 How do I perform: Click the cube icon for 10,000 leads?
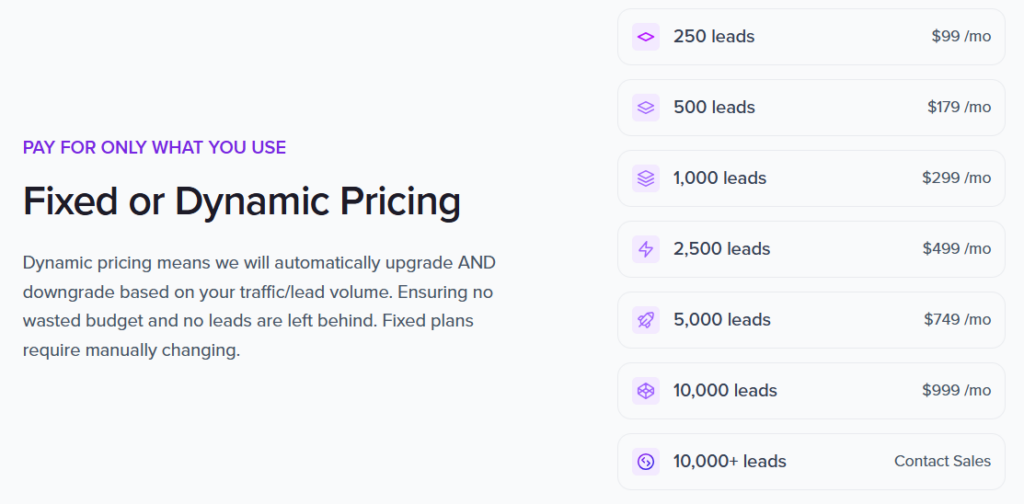646,391
